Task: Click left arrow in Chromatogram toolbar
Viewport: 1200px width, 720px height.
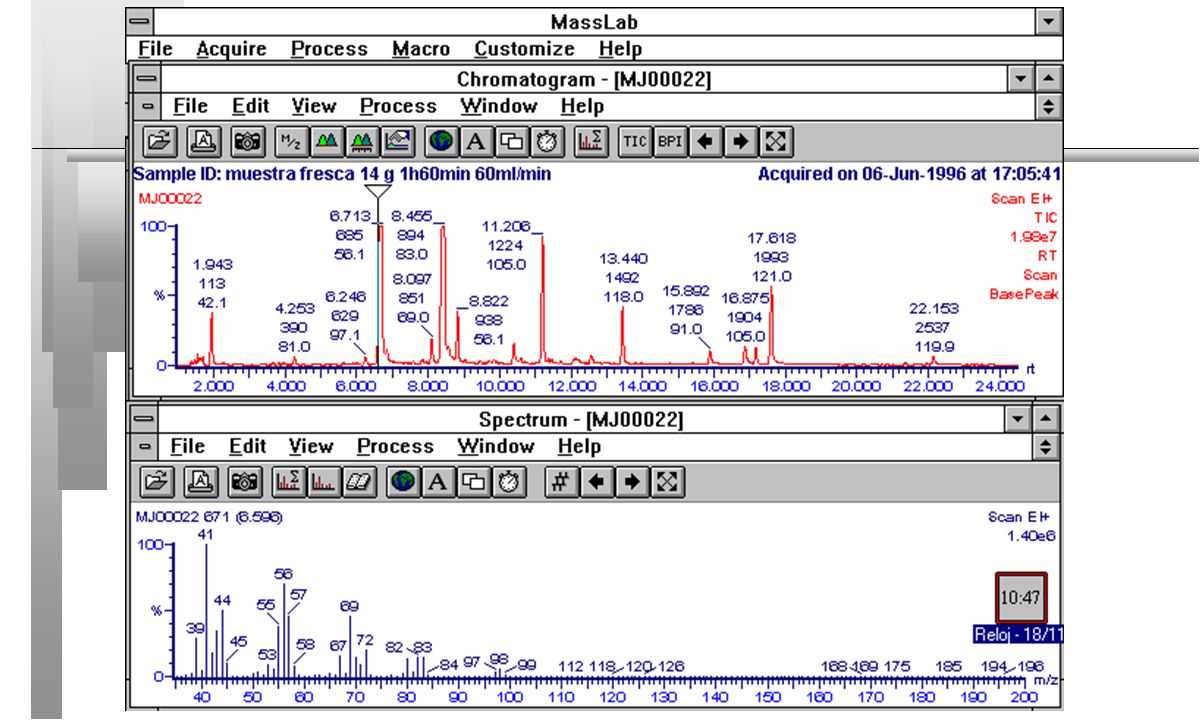Action: coord(706,142)
